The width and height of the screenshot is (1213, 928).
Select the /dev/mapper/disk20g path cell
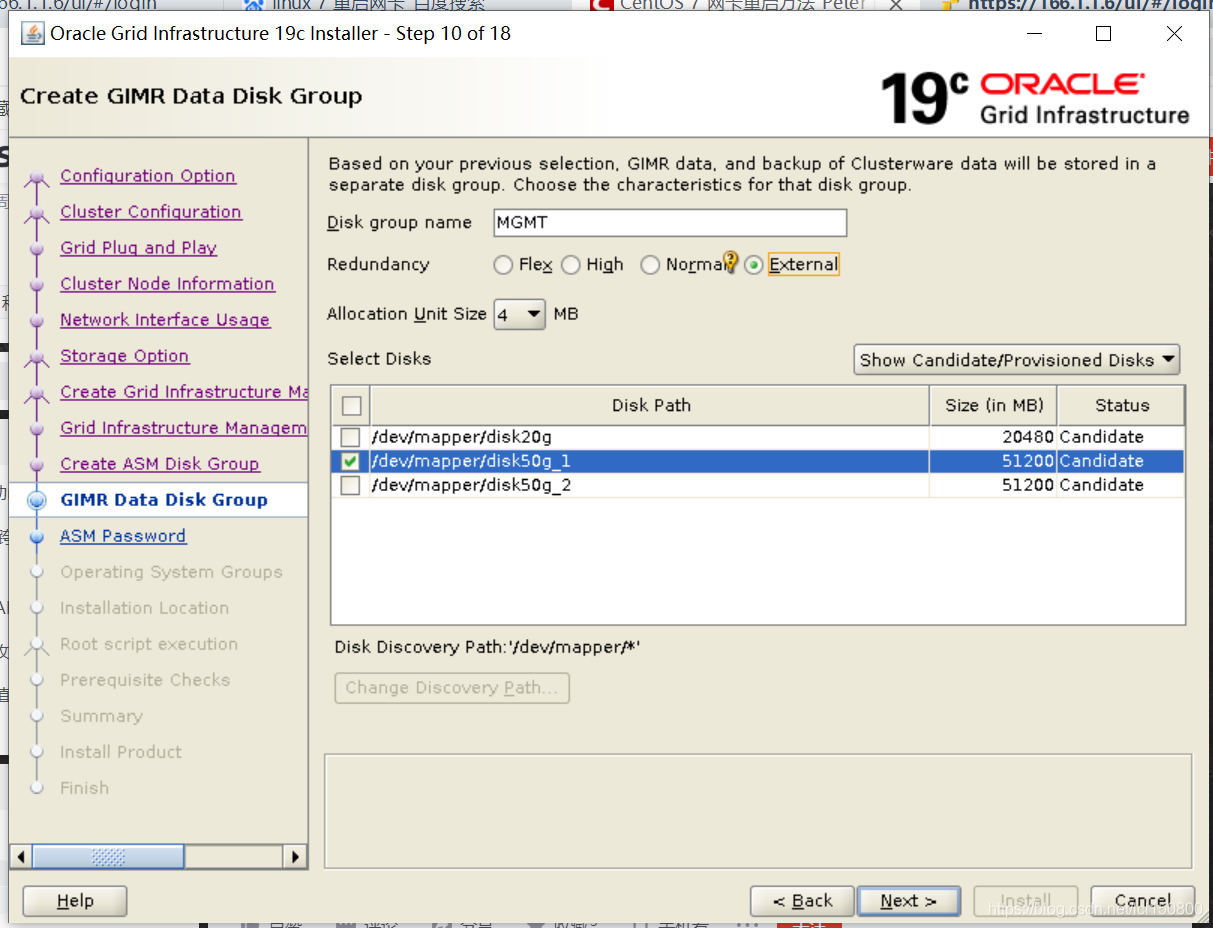(x=649, y=437)
